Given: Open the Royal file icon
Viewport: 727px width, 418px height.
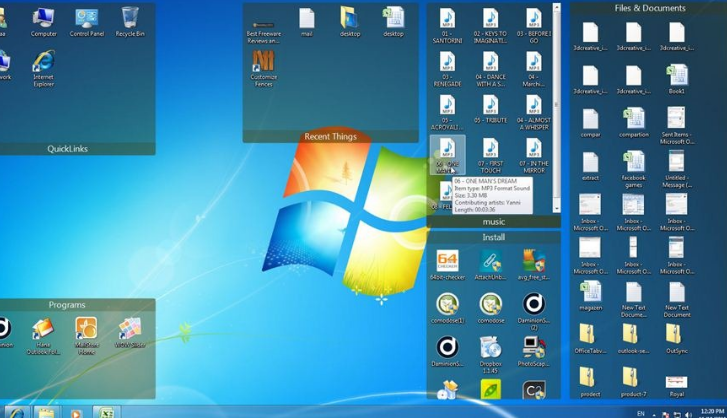Looking at the screenshot, I should [x=677, y=386].
